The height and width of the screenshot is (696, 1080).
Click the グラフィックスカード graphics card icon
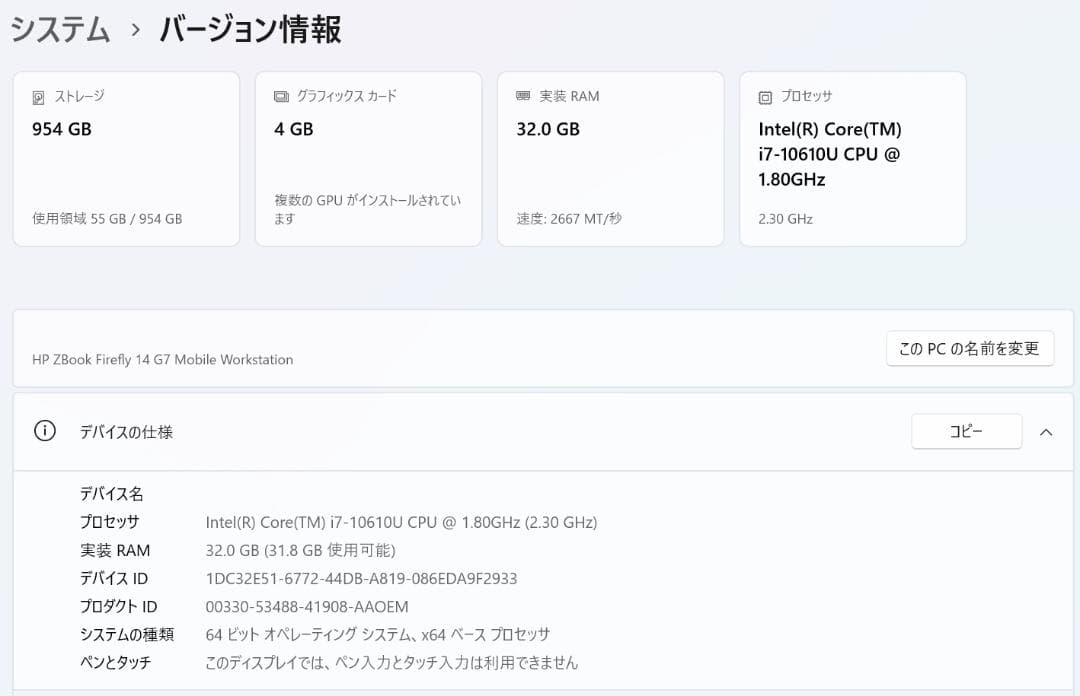pos(283,95)
